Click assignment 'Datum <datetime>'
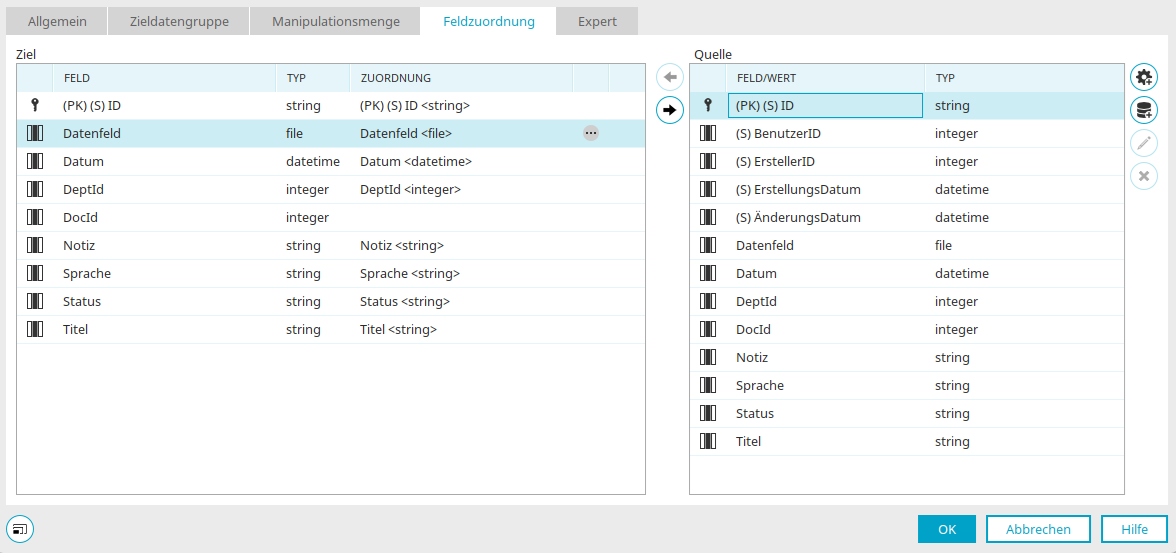 tap(416, 161)
